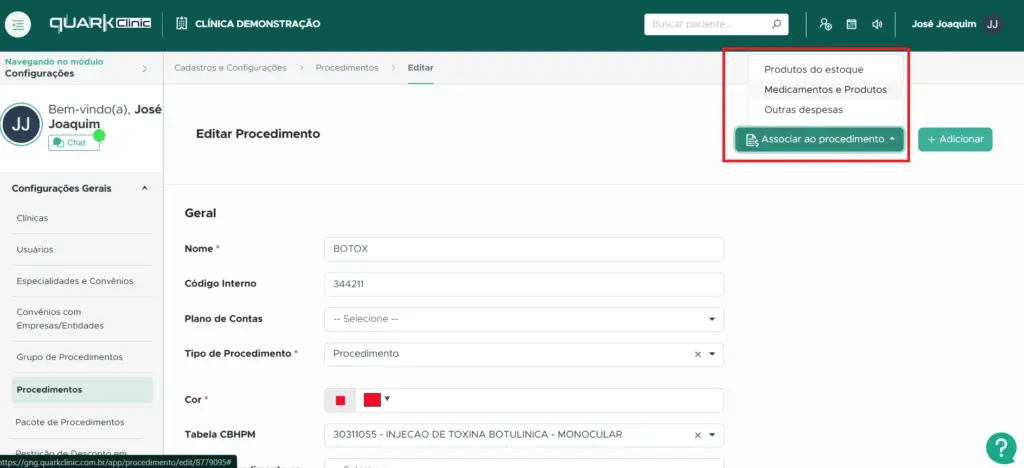Open the Plano de Contas dropdown

524,319
